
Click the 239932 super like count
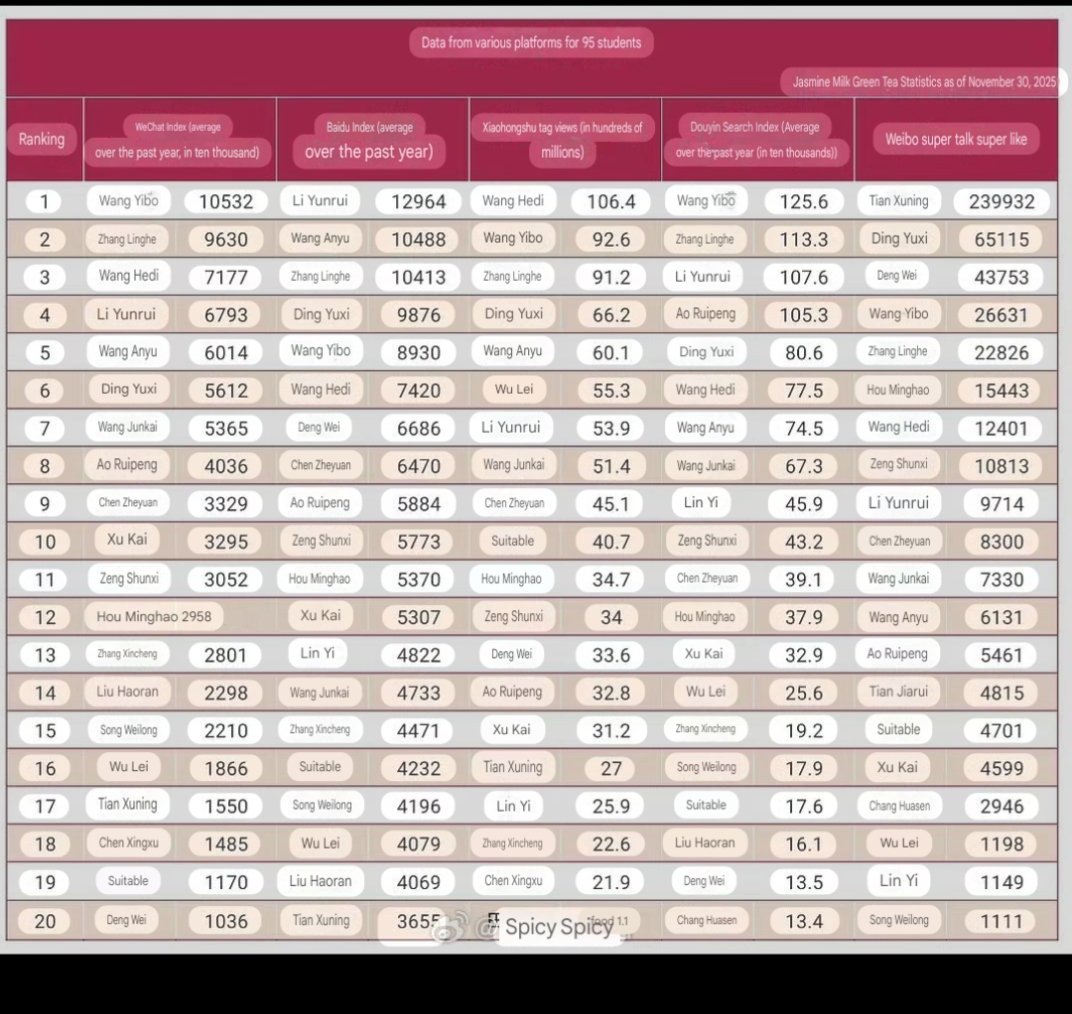tap(1001, 200)
